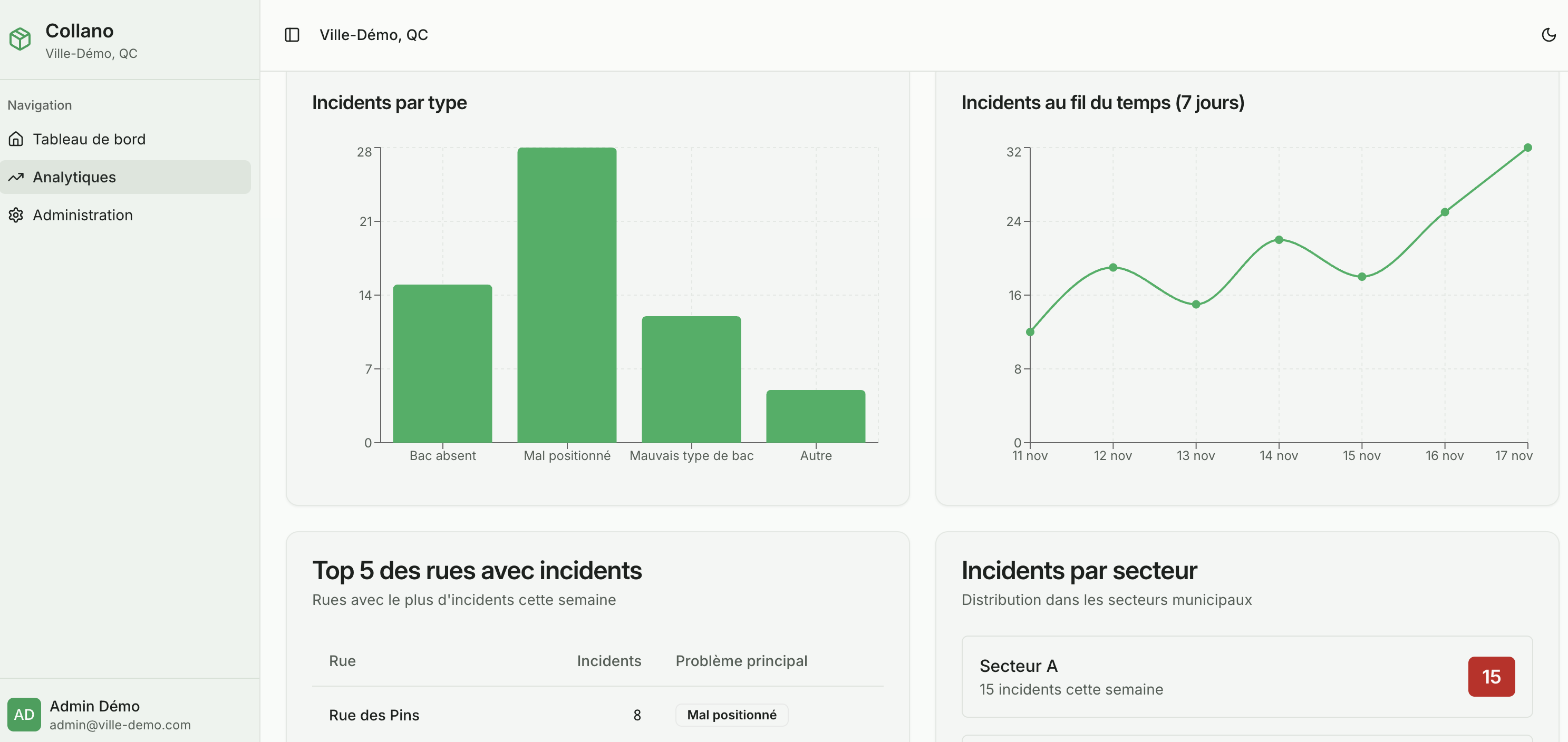Click the admin@ville-demo.com email
Screen dimensions: 1568x742
[119, 725]
